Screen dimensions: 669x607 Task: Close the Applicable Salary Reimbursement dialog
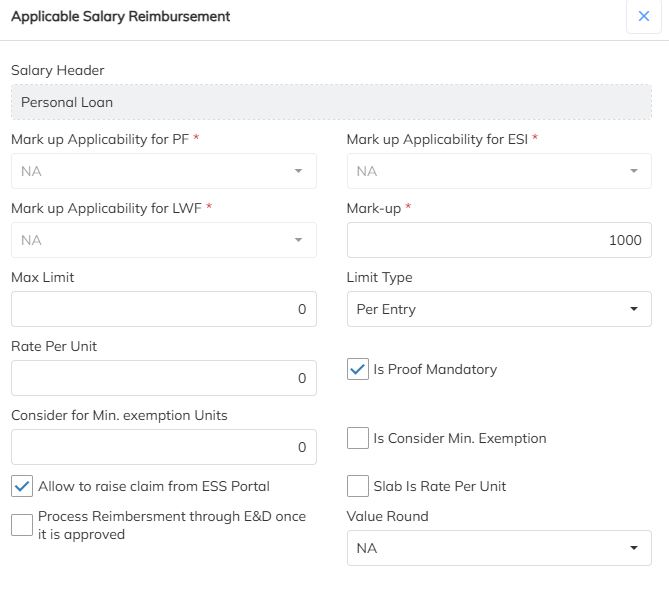tap(644, 17)
